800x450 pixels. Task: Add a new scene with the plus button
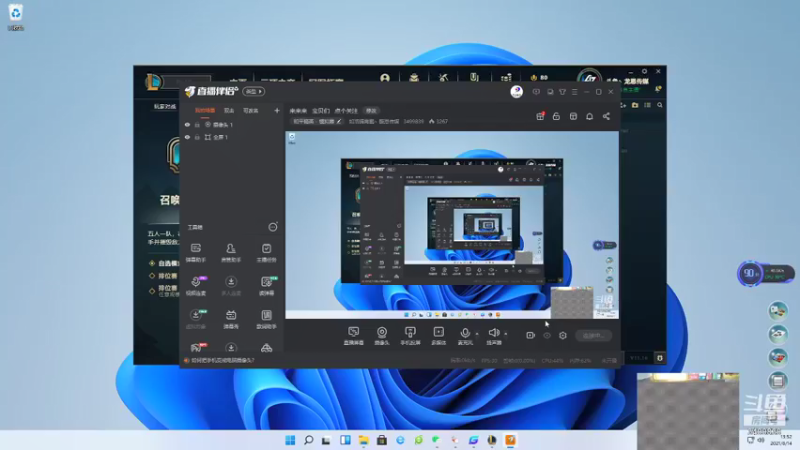click(x=277, y=110)
